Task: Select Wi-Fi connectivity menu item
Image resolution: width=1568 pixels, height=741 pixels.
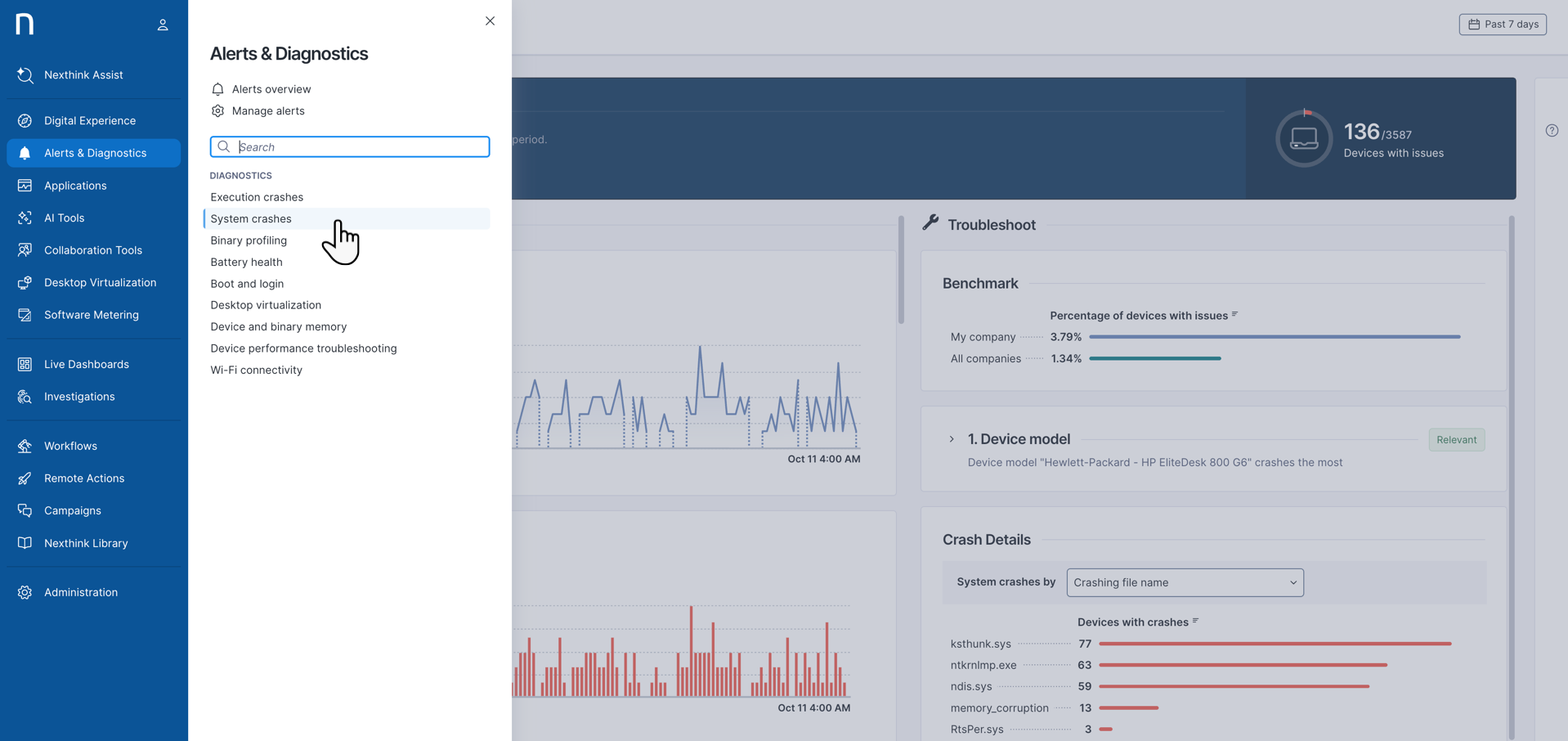Action: click(x=256, y=370)
